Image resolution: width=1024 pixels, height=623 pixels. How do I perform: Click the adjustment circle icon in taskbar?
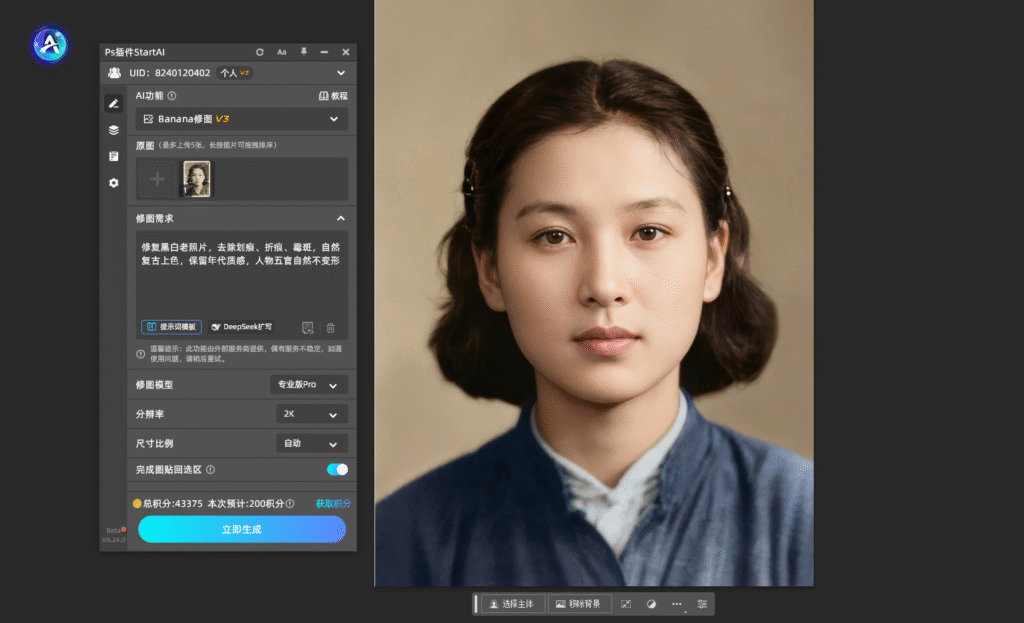pyautogui.click(x=651, y=604)
